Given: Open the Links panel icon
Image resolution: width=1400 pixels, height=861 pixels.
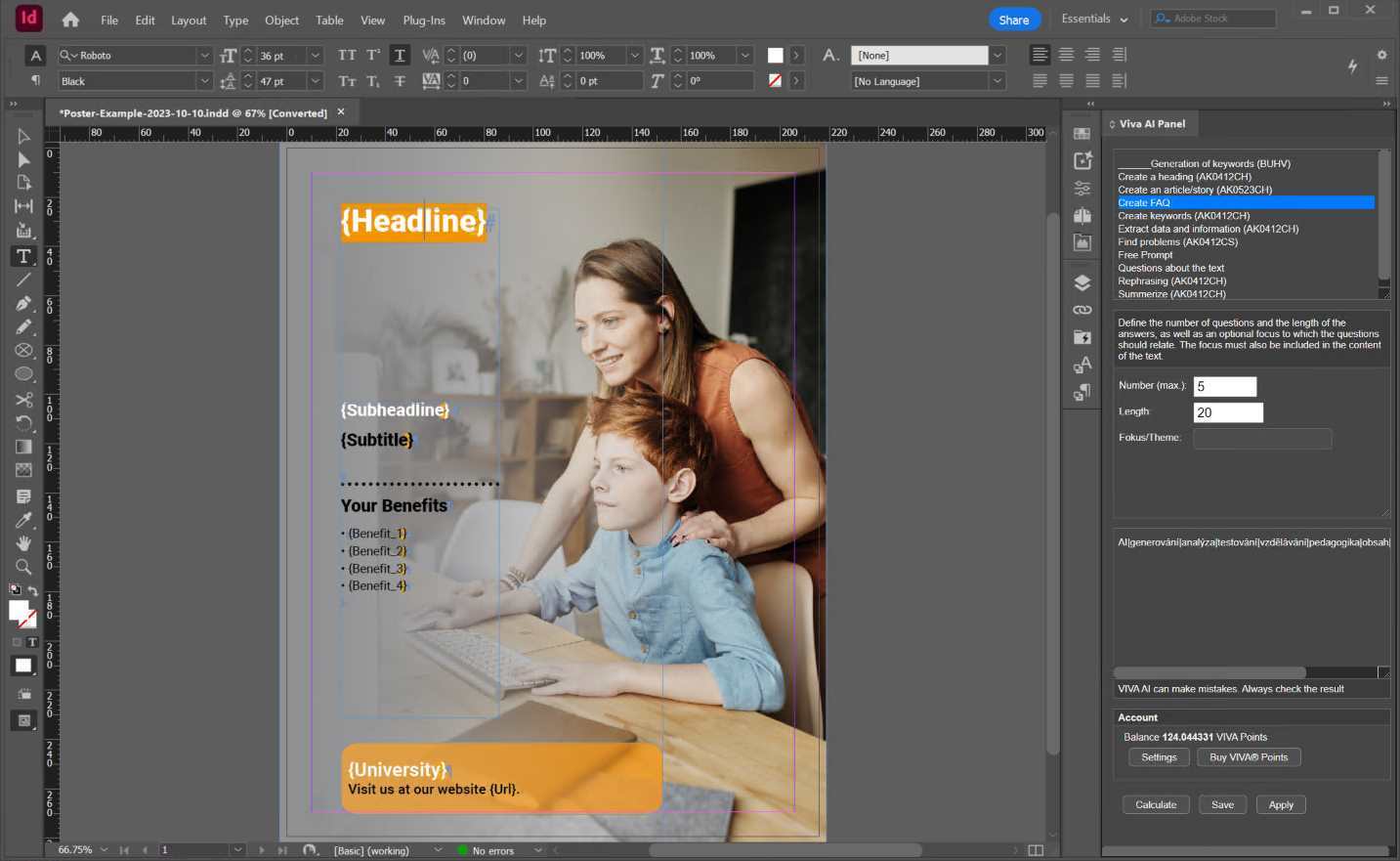Looking at the screenshot, I should (1082, 310).
